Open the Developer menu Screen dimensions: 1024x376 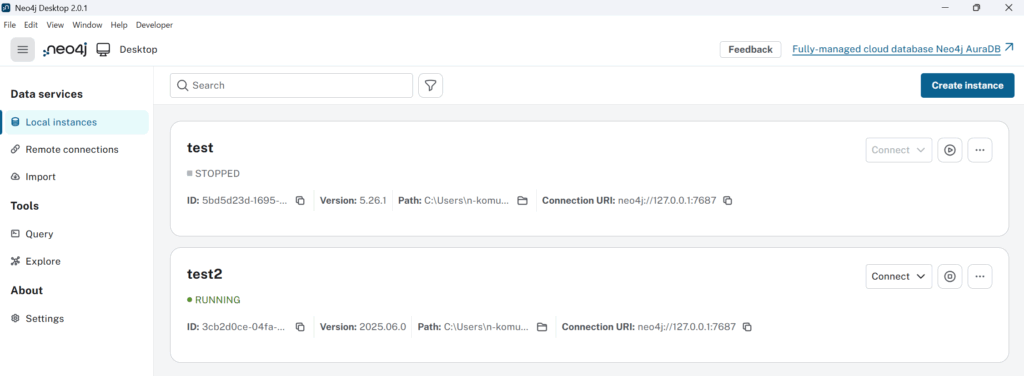(x=154, y=25)
